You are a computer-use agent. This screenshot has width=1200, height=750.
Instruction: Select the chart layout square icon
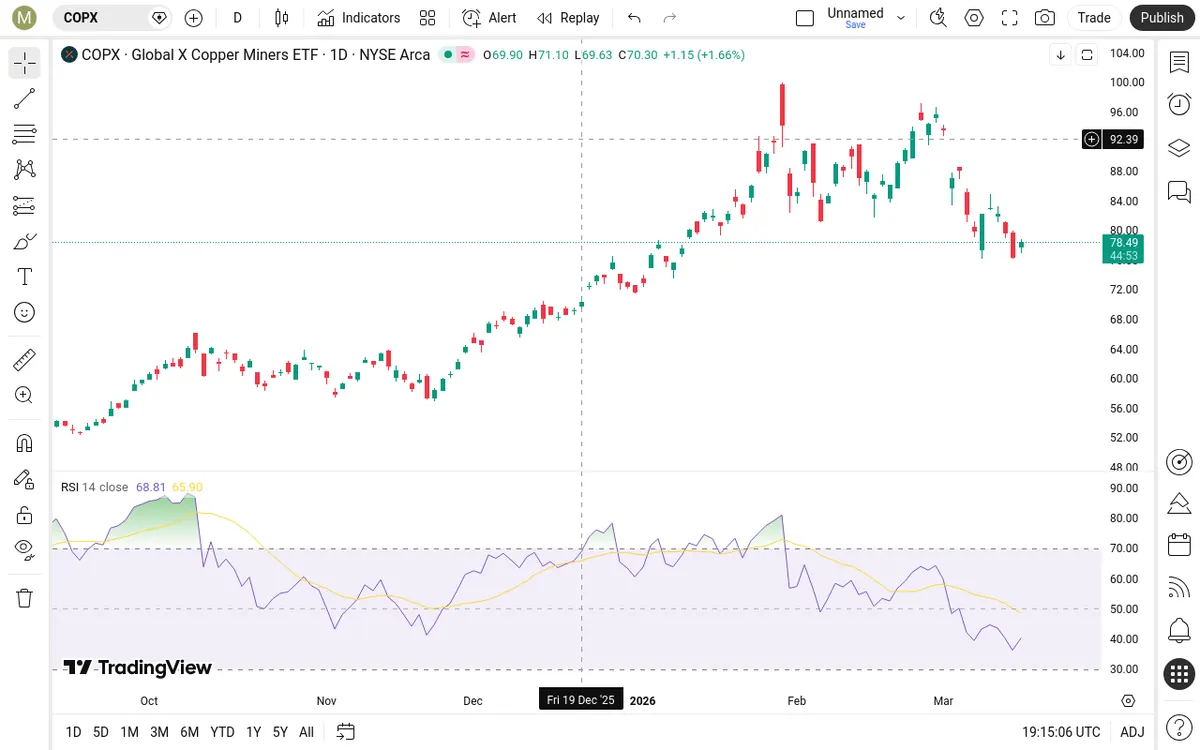[805, 17]
